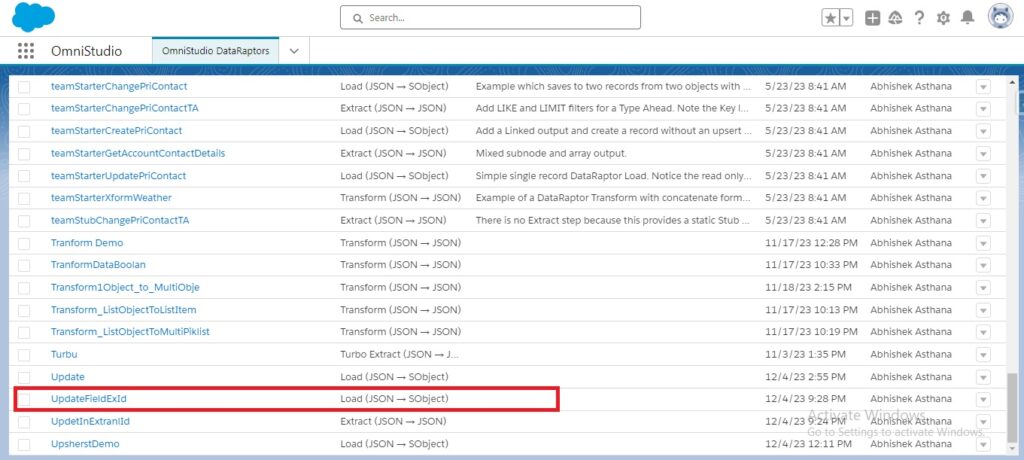Open row actions dropdown for teamStarterChangePriContact
The height and width of the screenshot is (460, 1024).
pyautogui.click(x=984, y=87)
